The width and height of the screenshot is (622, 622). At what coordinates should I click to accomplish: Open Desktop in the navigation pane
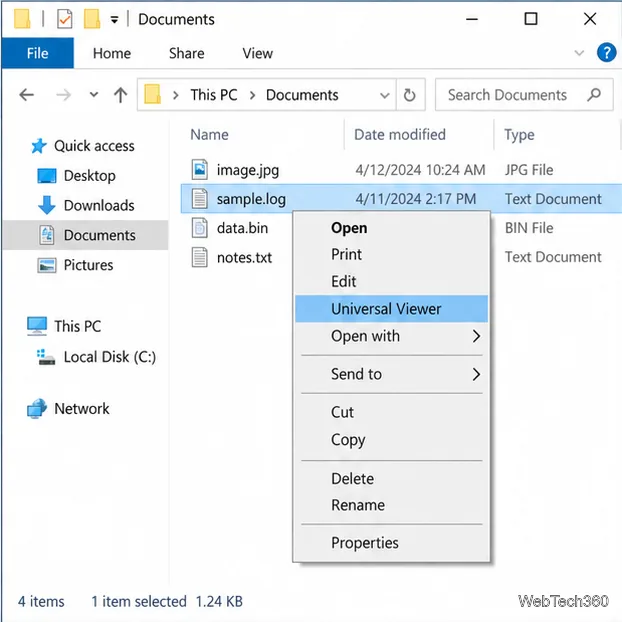tap(90, 176)
